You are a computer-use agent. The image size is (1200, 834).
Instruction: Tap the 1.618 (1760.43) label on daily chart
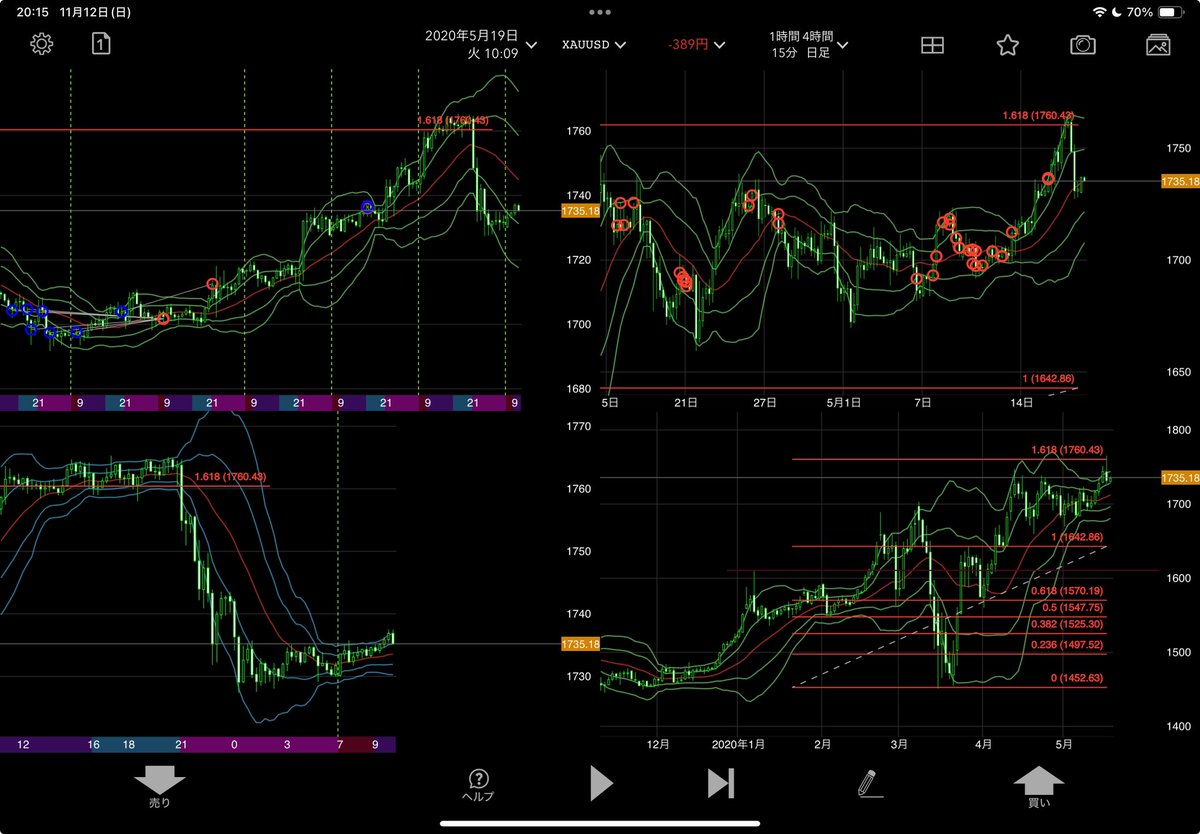pos(1067,450)
